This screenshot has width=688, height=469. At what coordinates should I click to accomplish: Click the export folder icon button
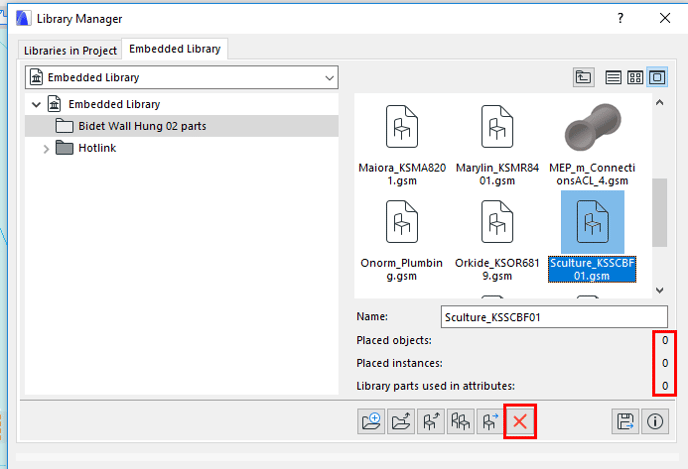pos(401,422)
